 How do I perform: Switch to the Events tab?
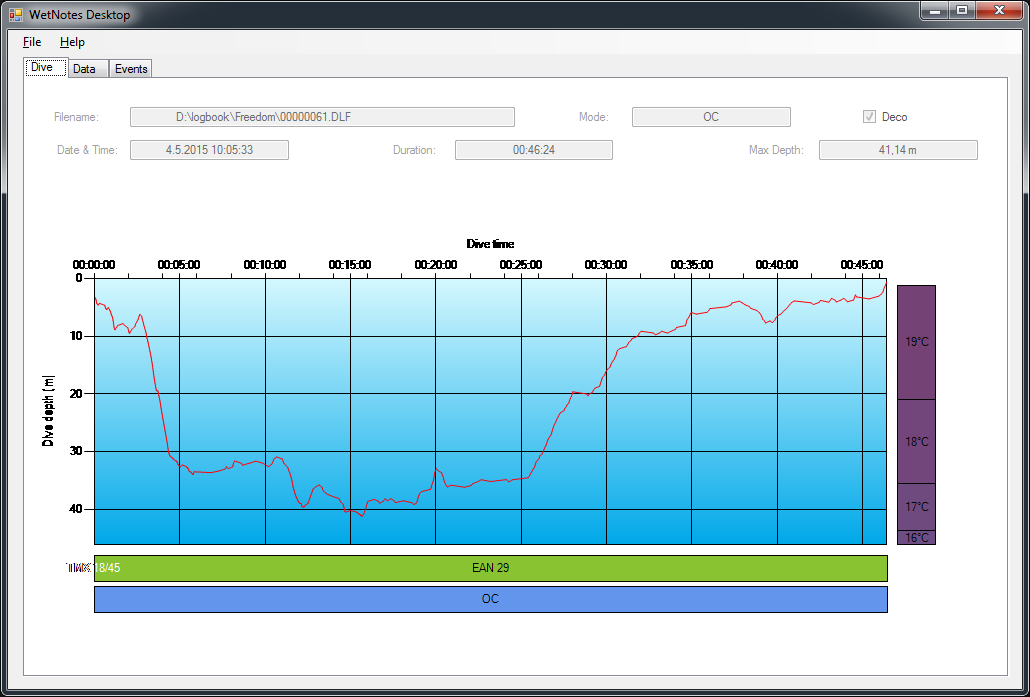131,69
